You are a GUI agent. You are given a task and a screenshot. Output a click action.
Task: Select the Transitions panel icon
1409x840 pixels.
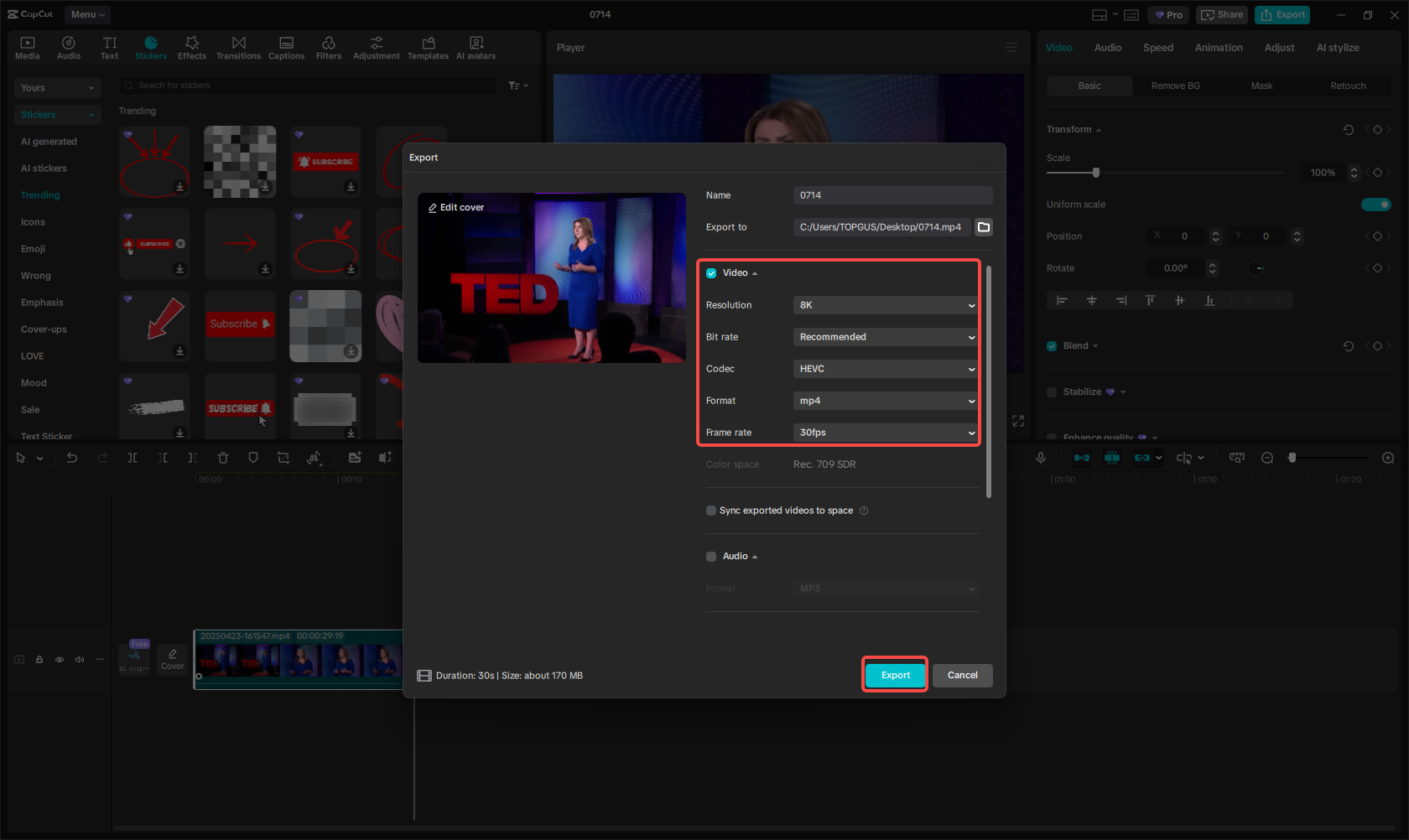pos(238,46)
